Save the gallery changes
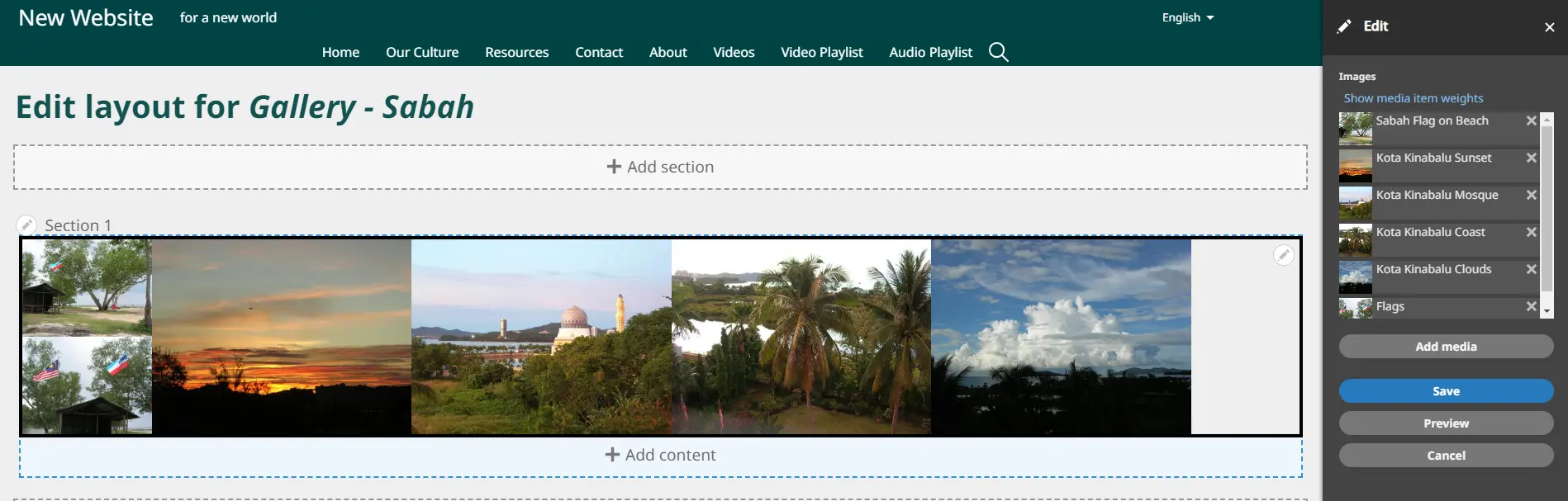The width and height of the screenshot is (1568, 501). coord(1445,391)
